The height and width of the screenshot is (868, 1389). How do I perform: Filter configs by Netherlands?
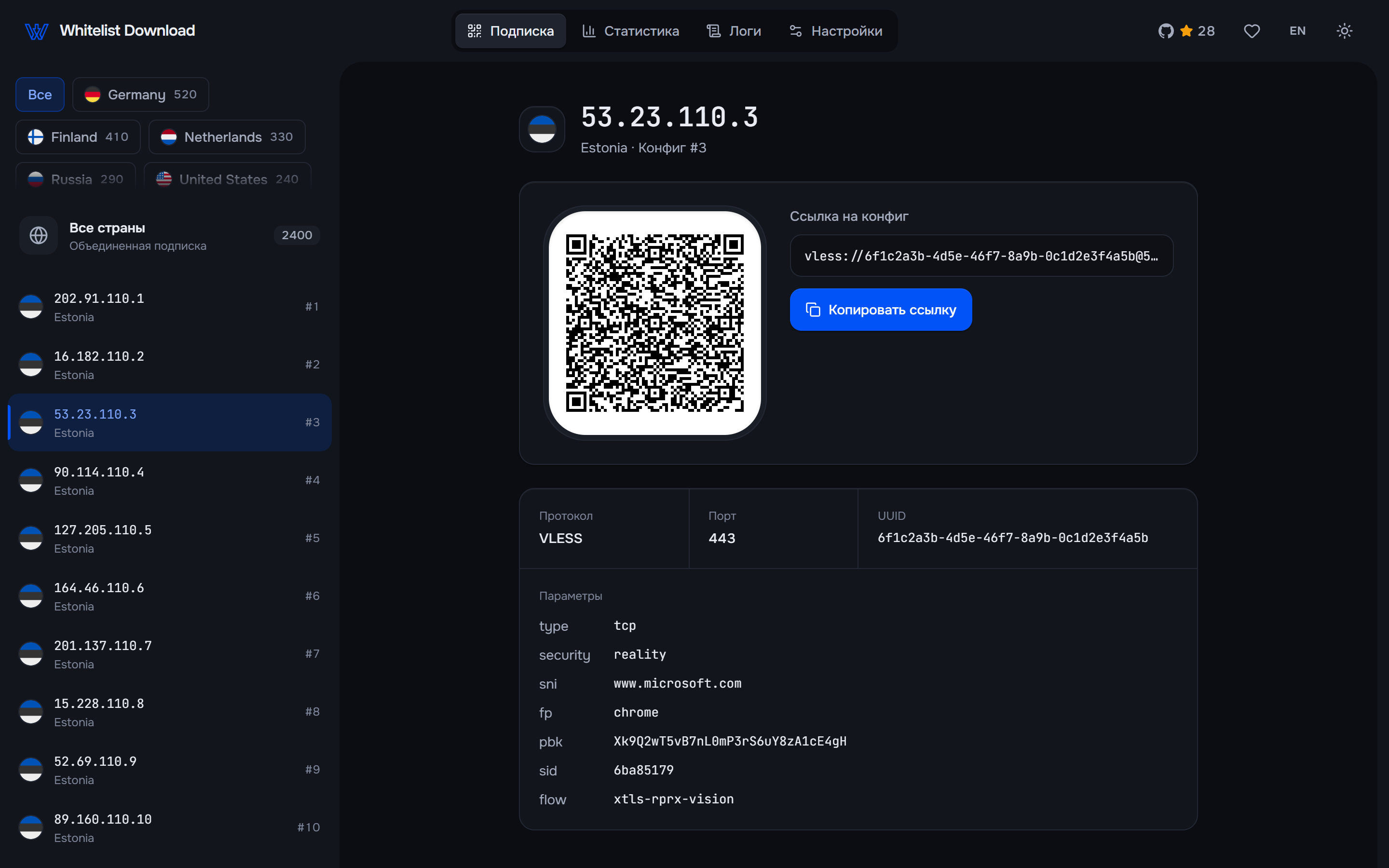[227, 137]
